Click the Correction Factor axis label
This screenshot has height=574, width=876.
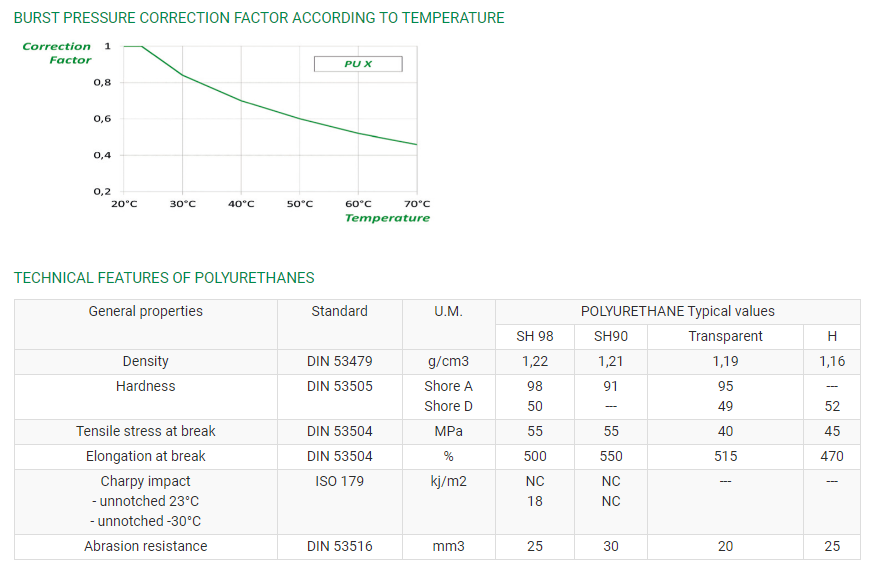click(57, 53)
